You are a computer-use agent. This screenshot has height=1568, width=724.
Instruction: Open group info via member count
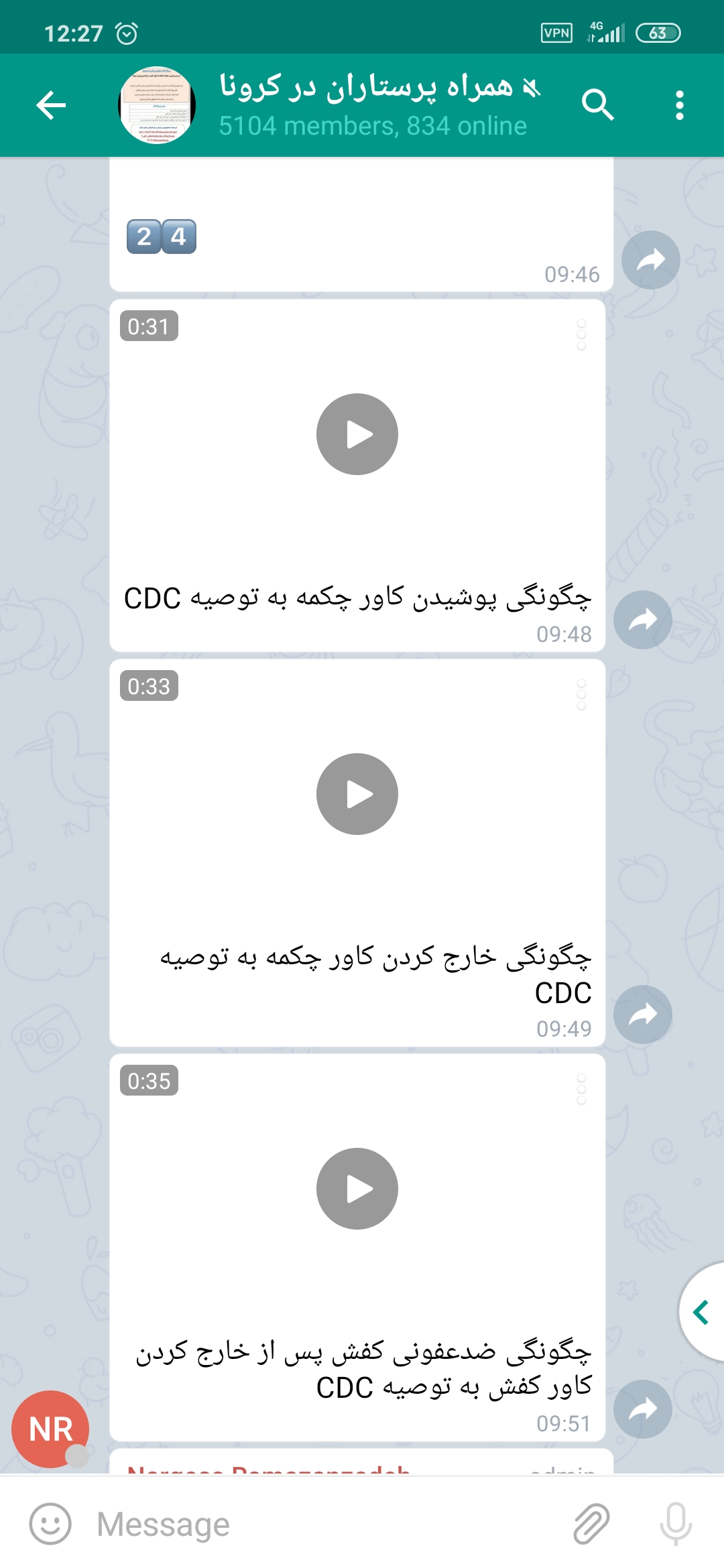373,126
